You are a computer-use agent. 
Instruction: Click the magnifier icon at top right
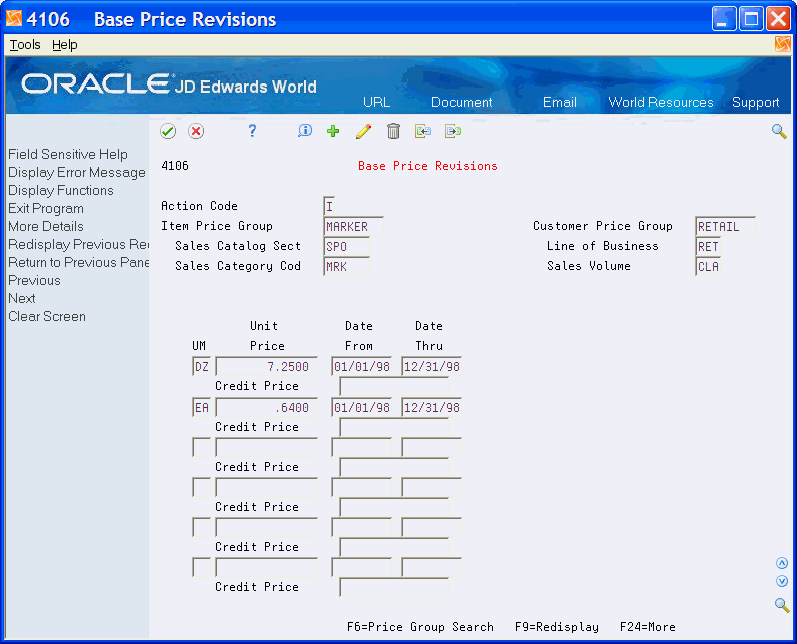[779, 132]
